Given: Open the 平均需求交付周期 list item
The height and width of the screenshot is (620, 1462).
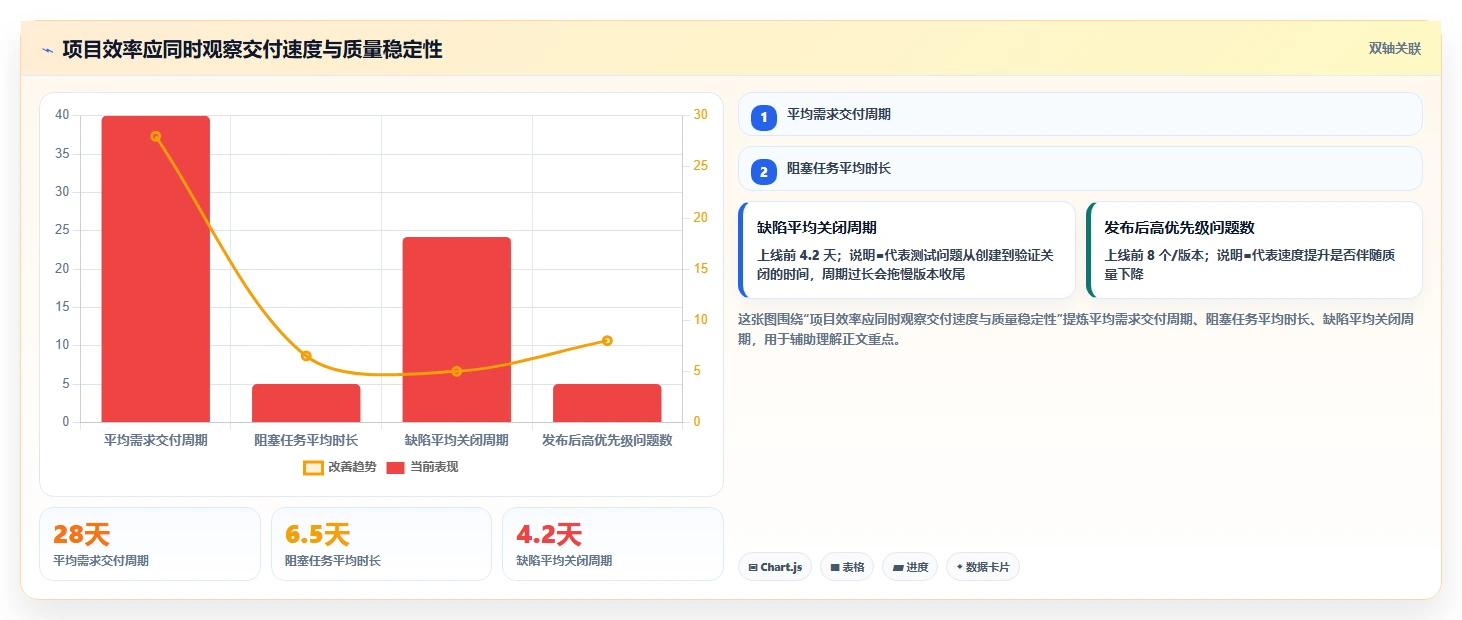Looking at the screenshot, I should pos(1080,114).
